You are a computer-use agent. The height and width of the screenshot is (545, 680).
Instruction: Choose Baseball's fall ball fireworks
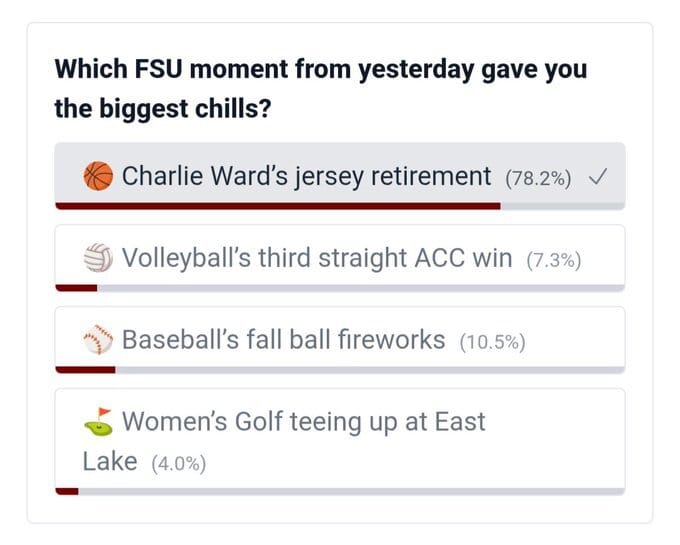pos(340,340)
